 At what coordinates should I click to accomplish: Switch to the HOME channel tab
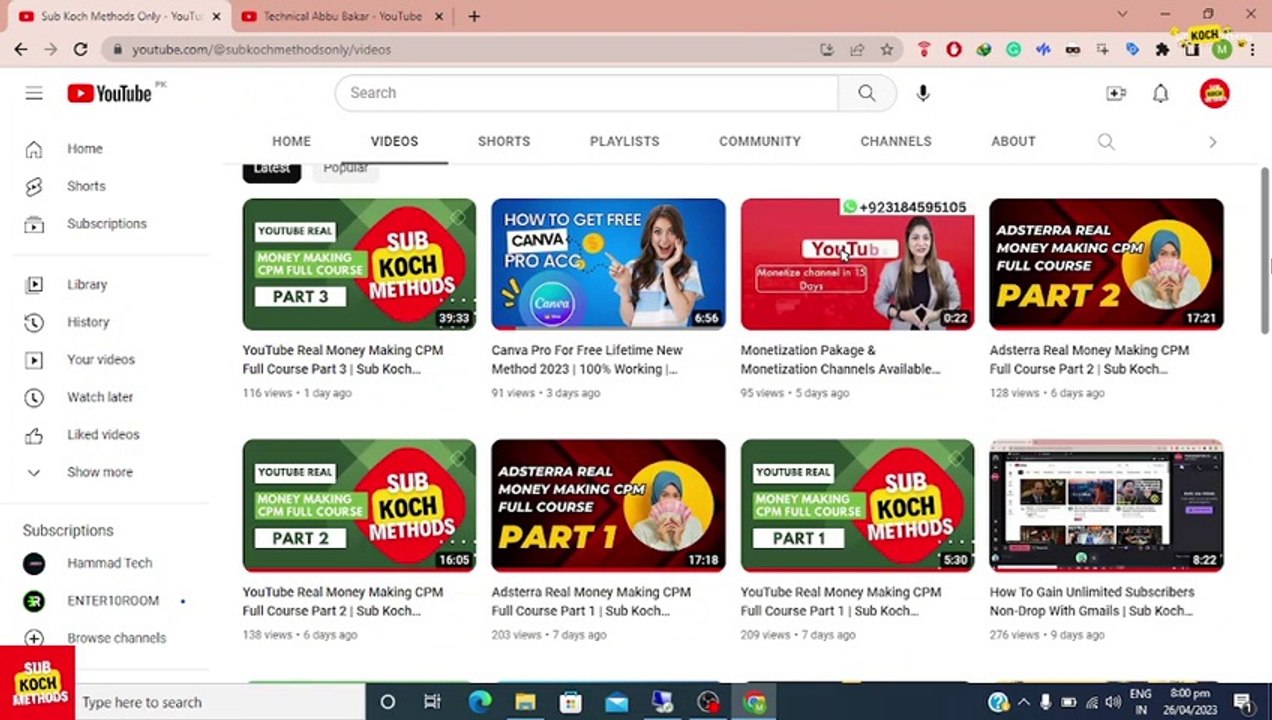[x=292, y=141]
